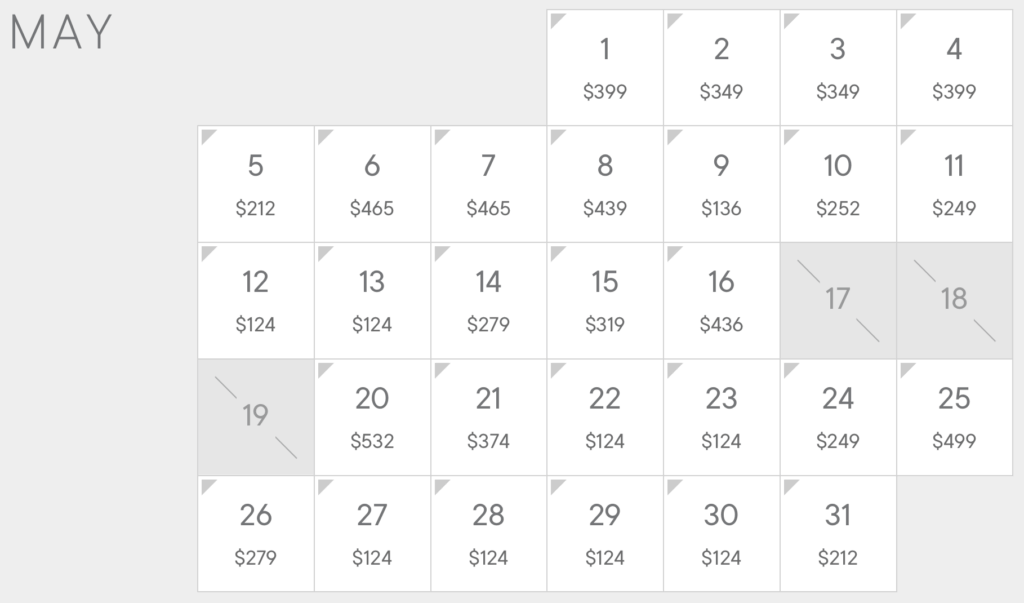Select May 14 priced $279
Image resolution: width=1024 pixels, height=603 pixels.
(488, 301)
